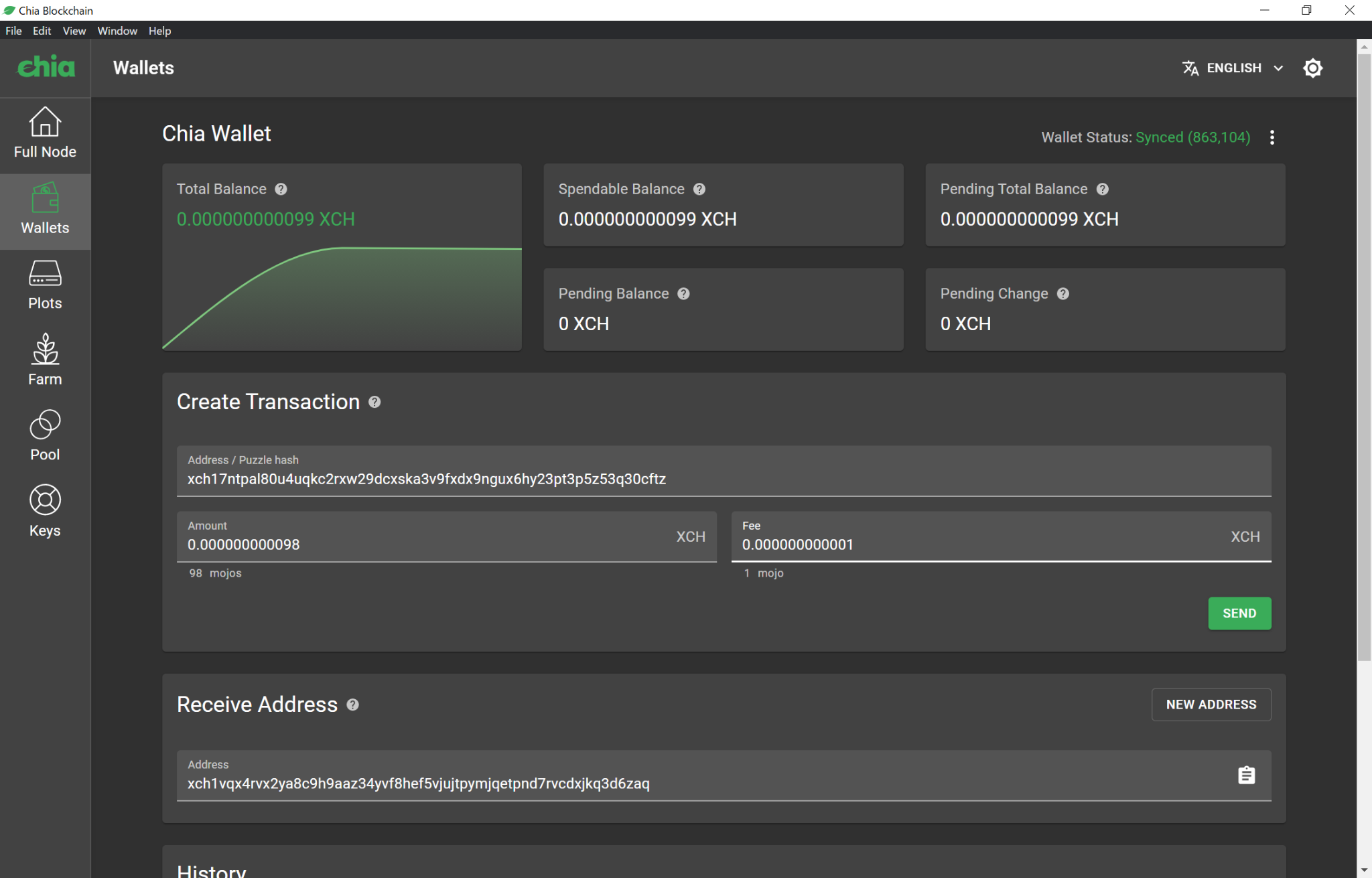Click the Spendable Balance amount value
The height and width of the screenshot is (878, 1372).
[647, 219]
